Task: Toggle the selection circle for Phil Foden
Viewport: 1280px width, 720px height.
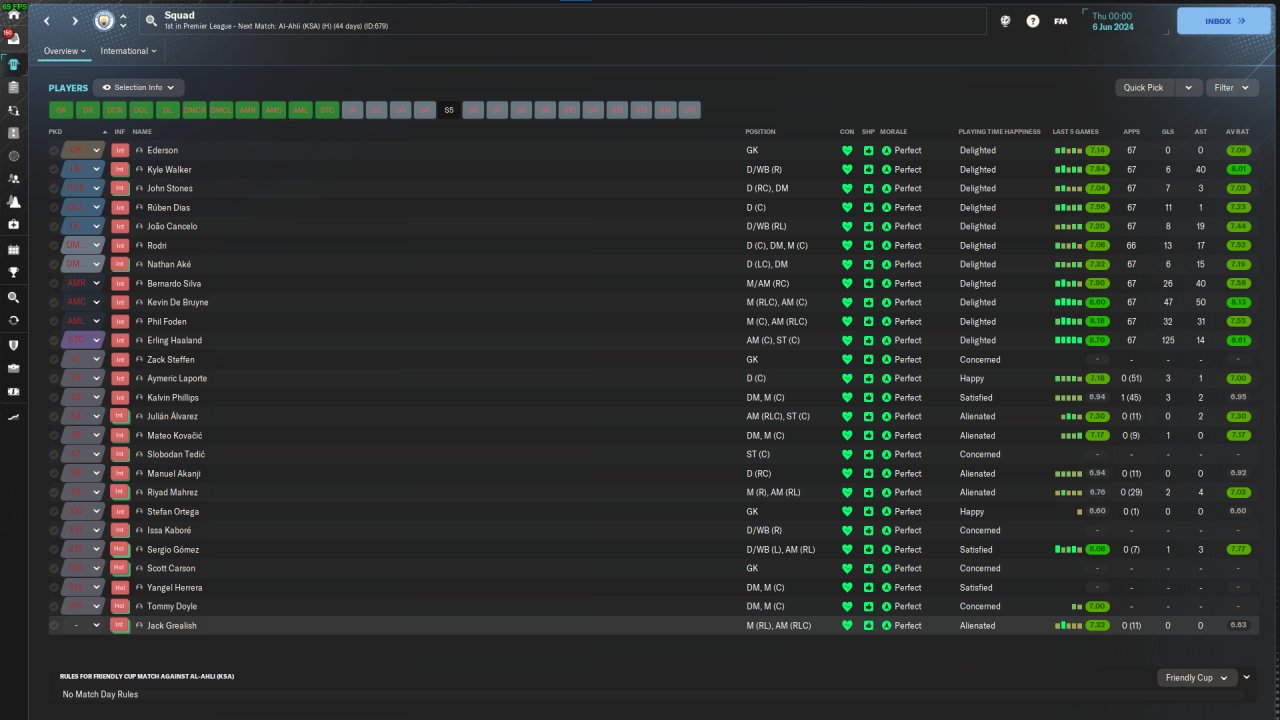Action: click(x=53, y=321)
